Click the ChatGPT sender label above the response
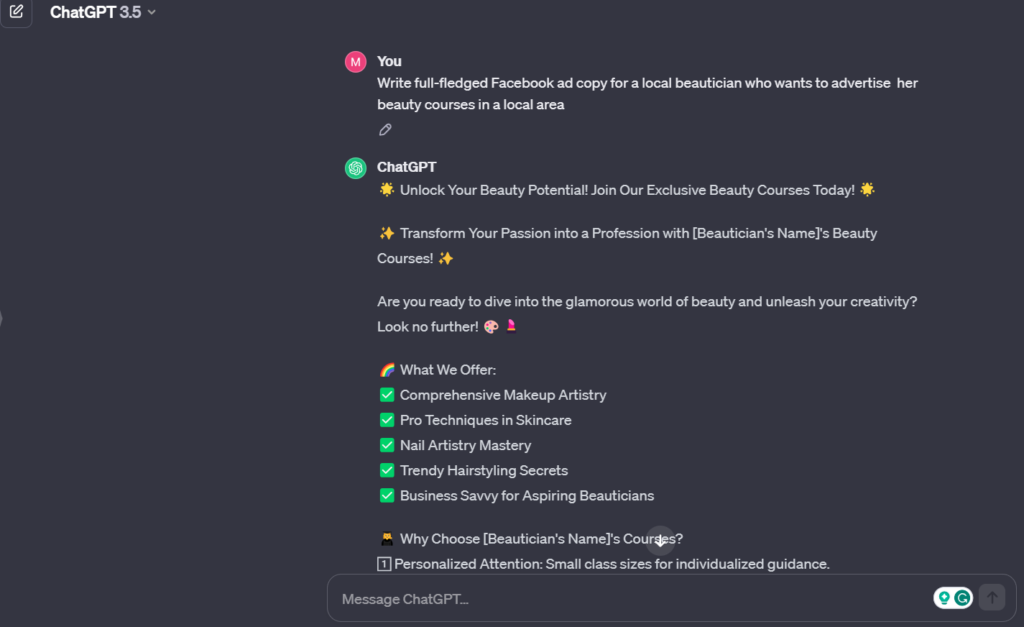 click(x=407, y=167)
